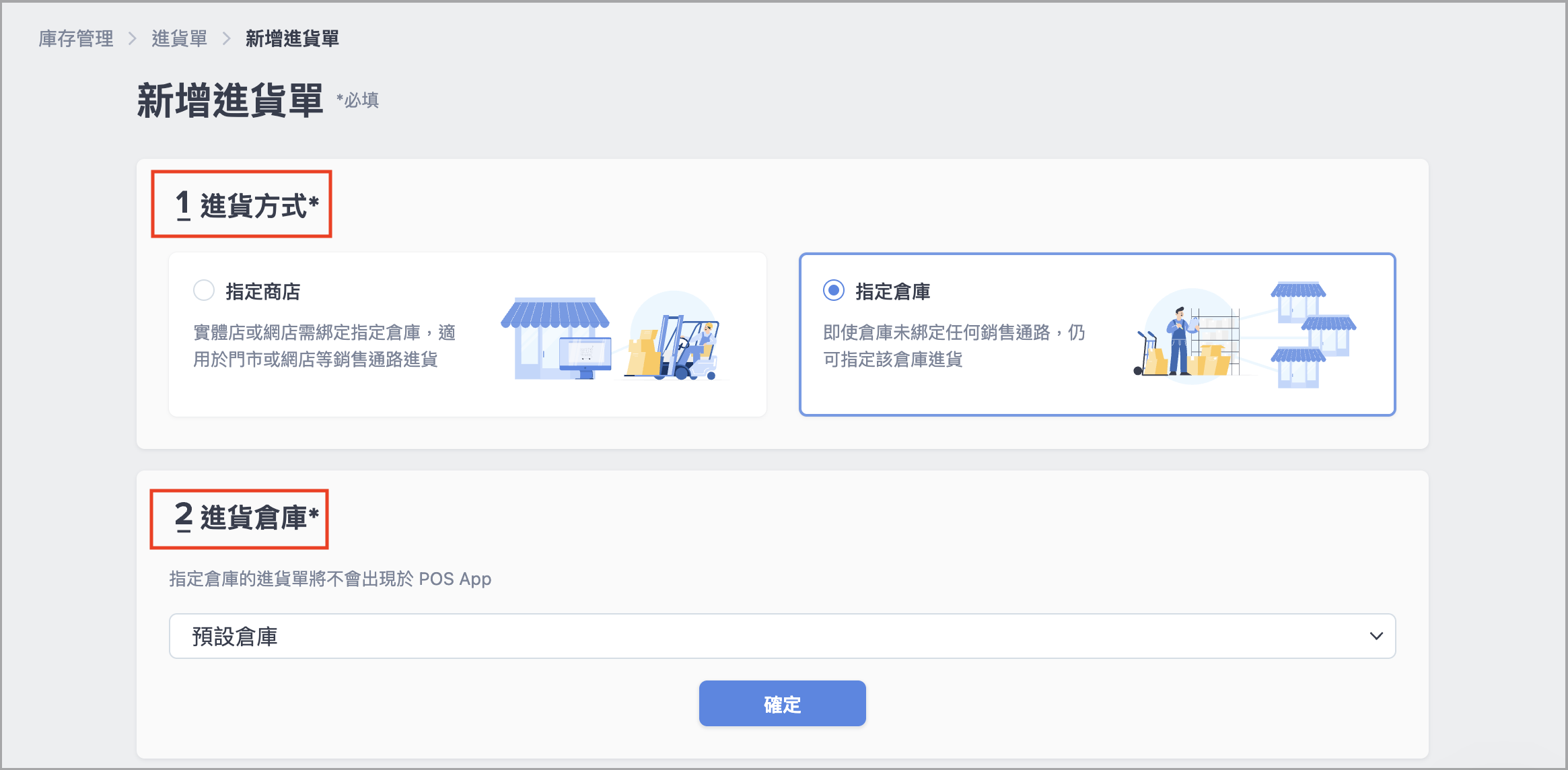Open the 庫存管理 breadcrumb link

coord(76,39)
